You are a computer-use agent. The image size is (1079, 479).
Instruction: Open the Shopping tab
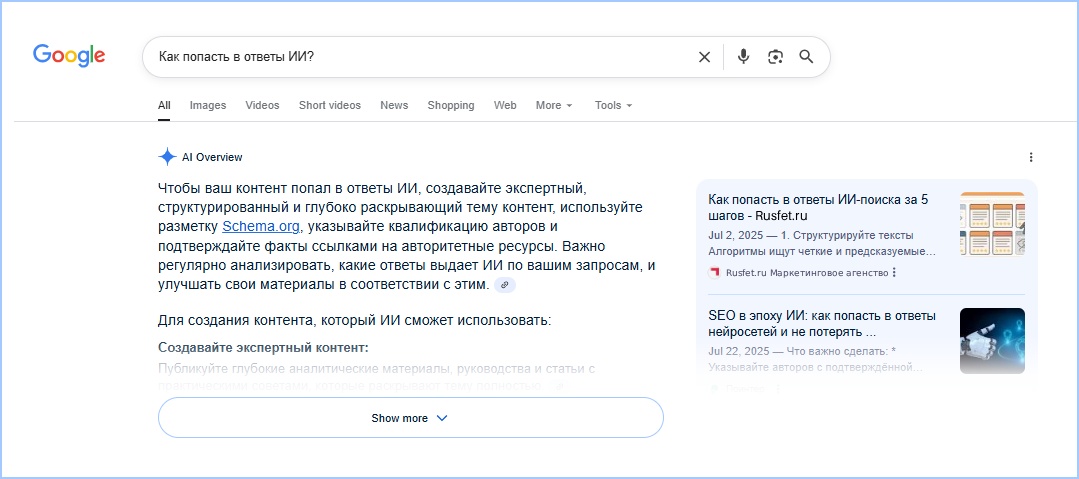coord(451,105)
